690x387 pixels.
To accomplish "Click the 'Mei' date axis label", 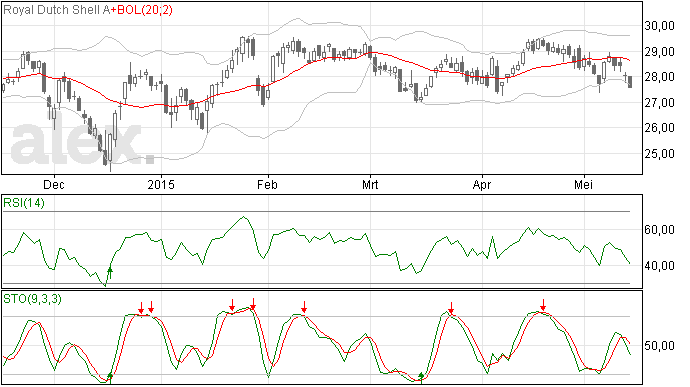I will [584, 184].
